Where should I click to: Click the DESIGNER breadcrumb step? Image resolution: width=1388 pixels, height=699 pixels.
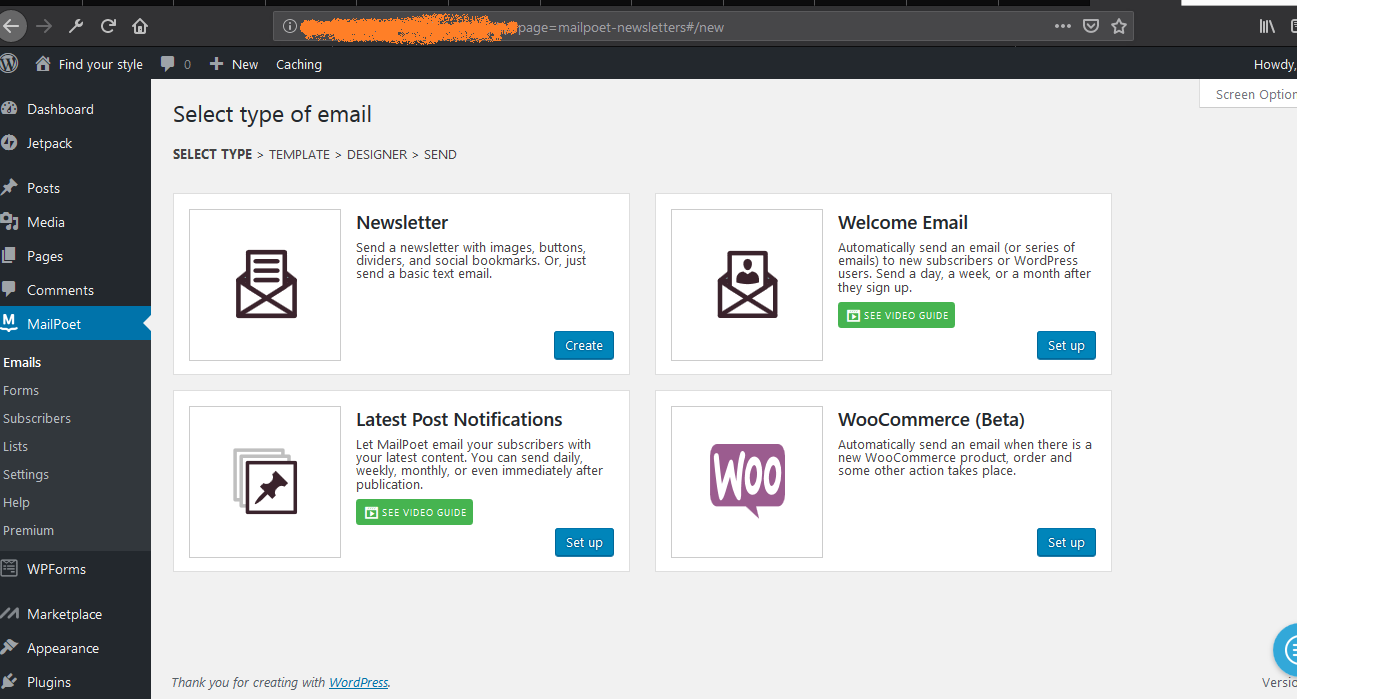(x=377, y=154)
